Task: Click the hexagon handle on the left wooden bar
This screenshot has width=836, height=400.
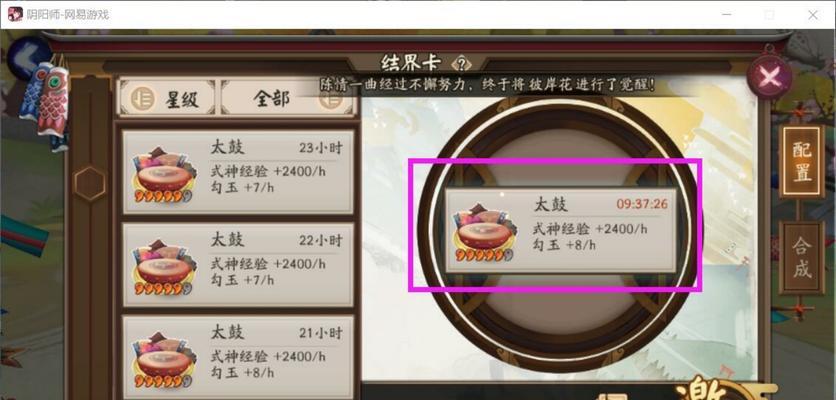Action: tap(90, 183)
